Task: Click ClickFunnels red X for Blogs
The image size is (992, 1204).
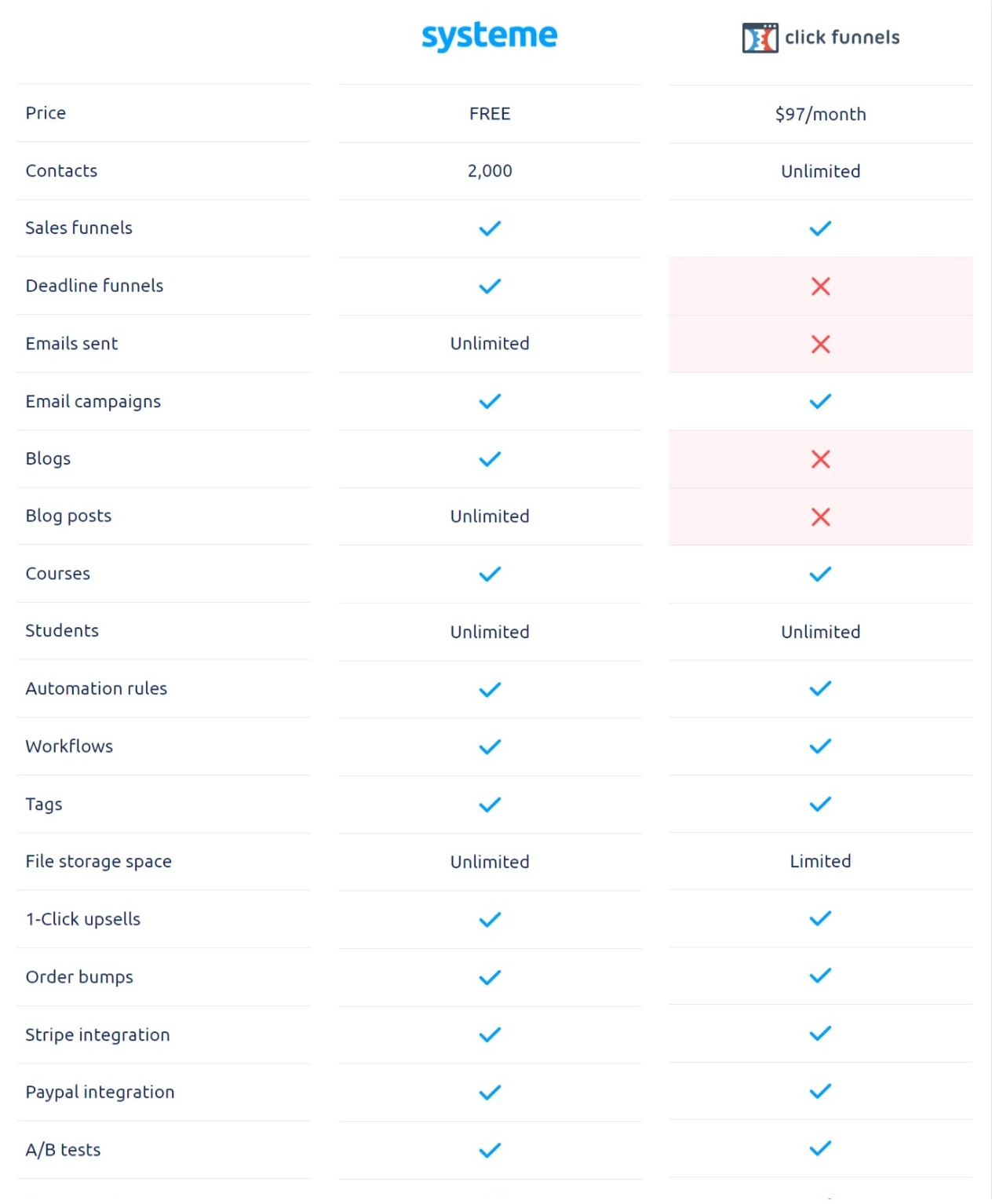Action: pyautogui.click(x=820, y=459)
